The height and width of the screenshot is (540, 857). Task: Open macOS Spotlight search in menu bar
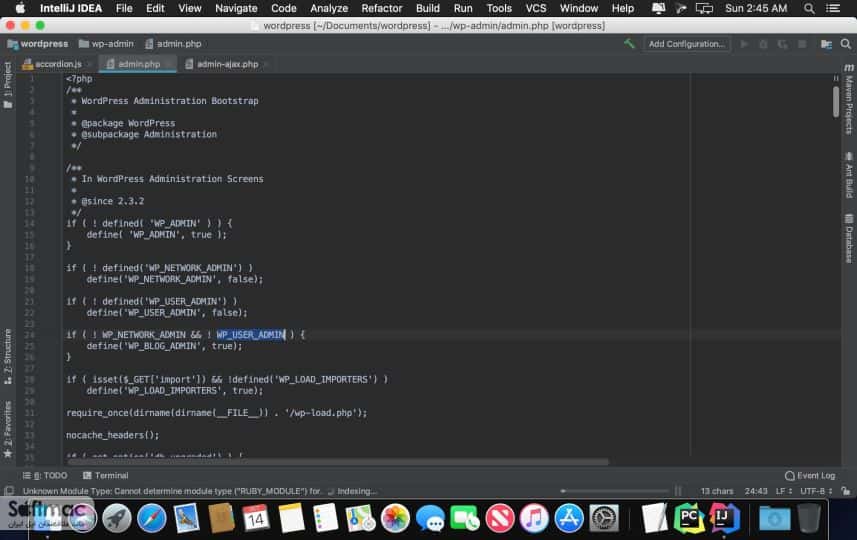pyautogui.click(x=809, y=8)
